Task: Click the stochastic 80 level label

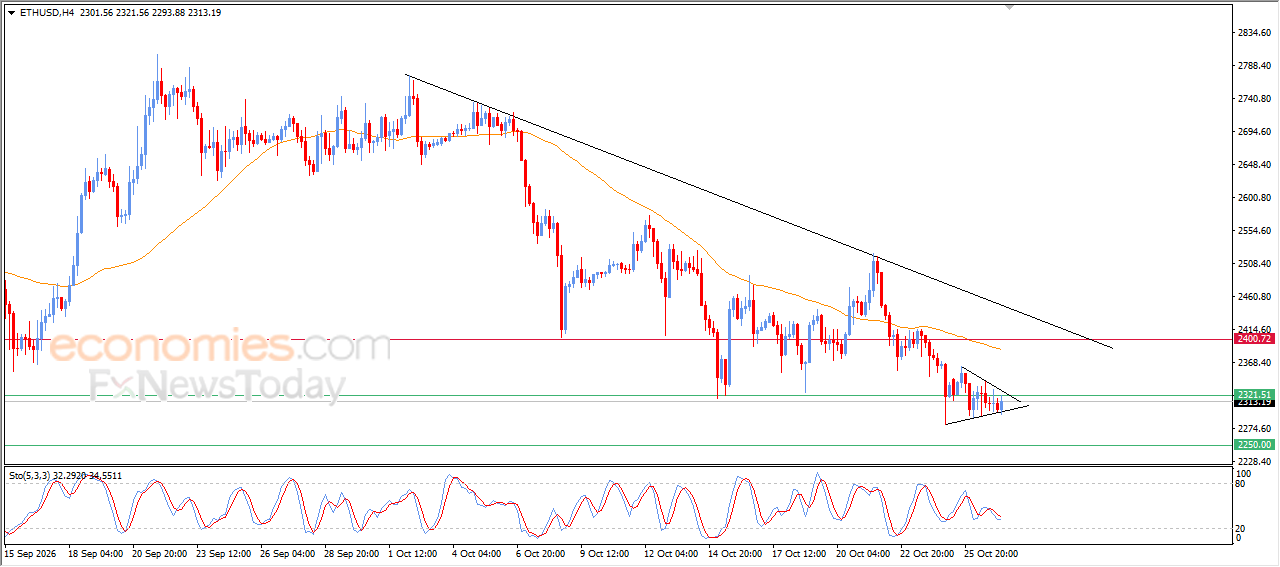Action: click(1241, 484)
